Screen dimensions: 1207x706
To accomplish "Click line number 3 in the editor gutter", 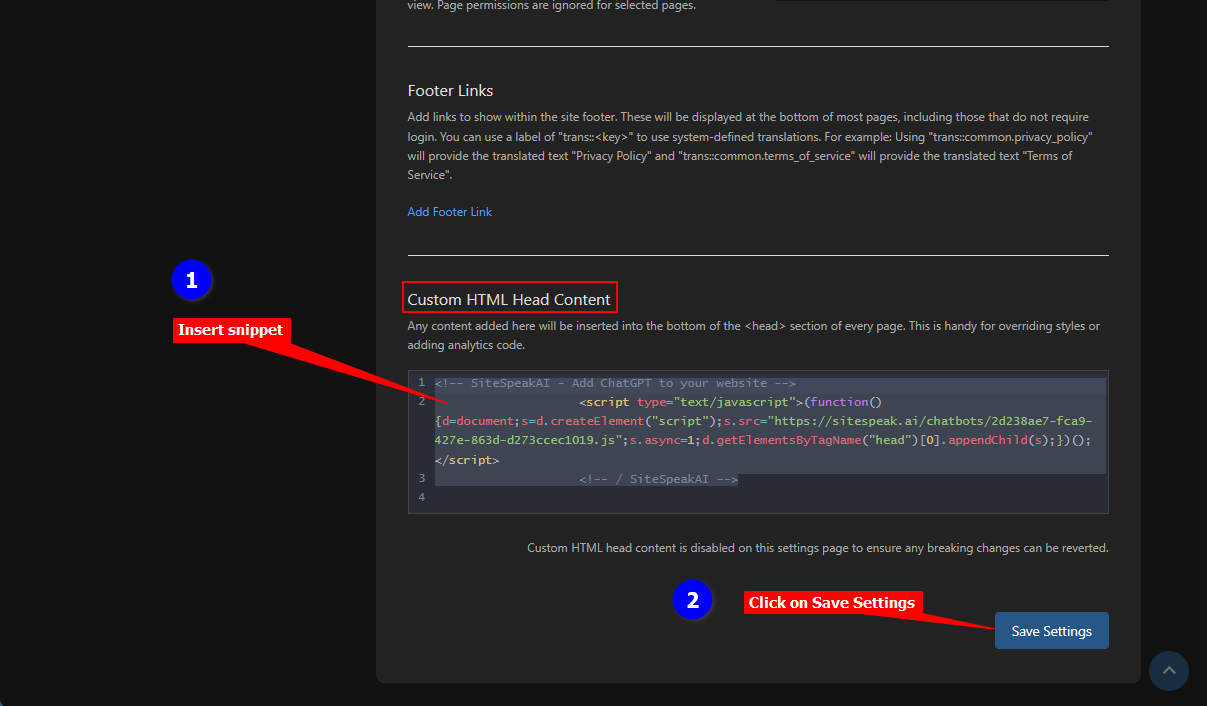I will coord(422,479).
